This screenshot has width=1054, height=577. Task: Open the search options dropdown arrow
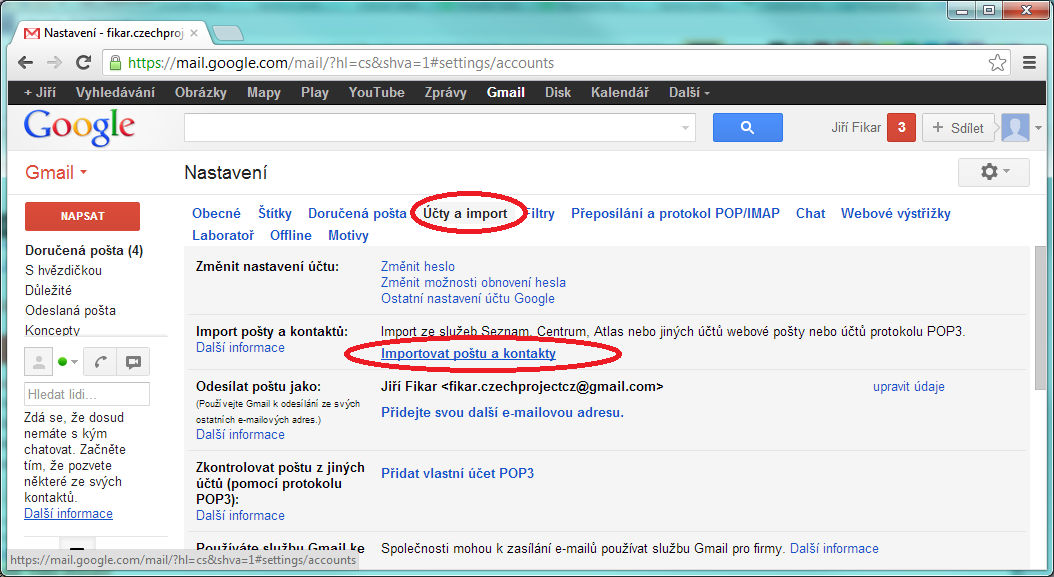[685, 128]
